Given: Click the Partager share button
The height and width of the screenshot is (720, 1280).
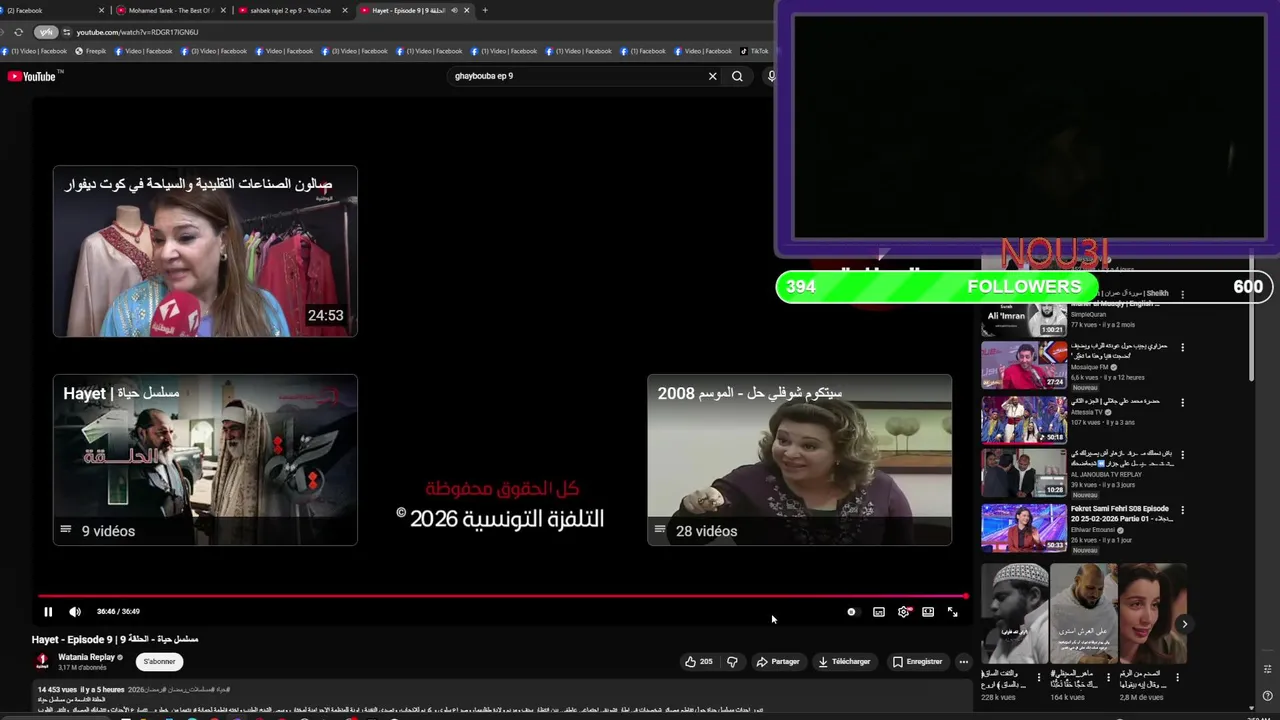Looking at the screenshot, I should (778, 662).
